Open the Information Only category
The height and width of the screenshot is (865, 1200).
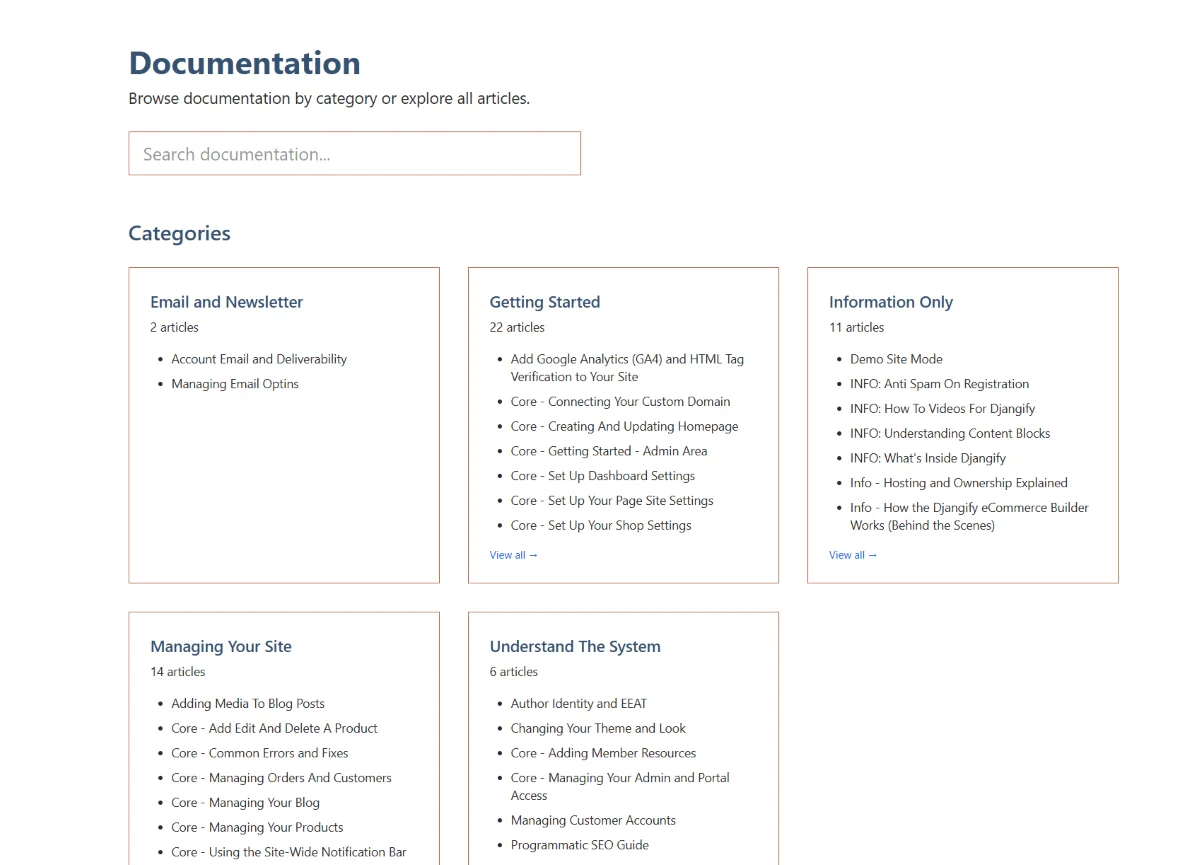[891, 302]
